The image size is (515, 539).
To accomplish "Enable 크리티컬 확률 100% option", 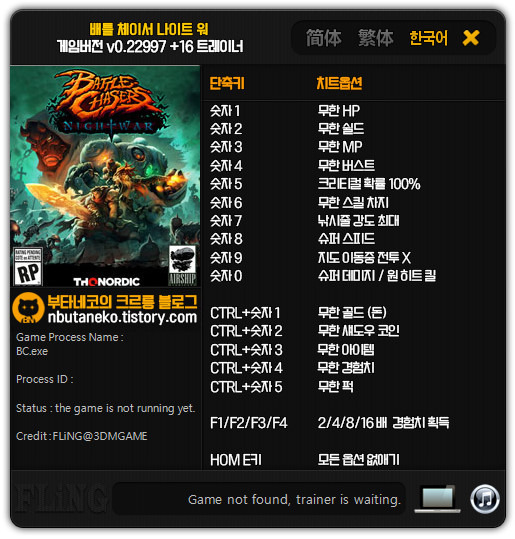I will click(369, 184).
